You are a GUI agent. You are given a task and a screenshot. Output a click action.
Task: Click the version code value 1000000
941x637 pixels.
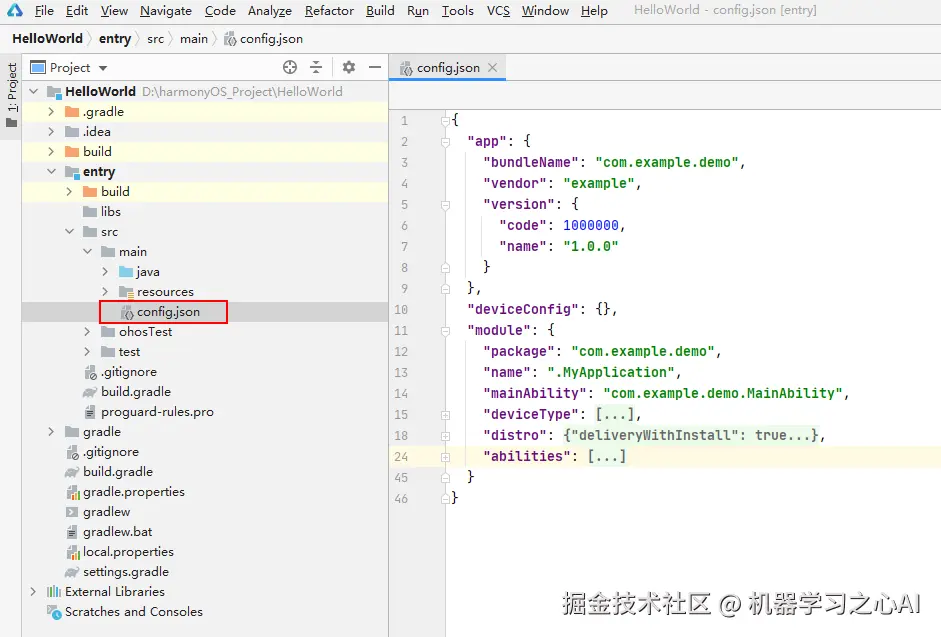tap(591, 225)
